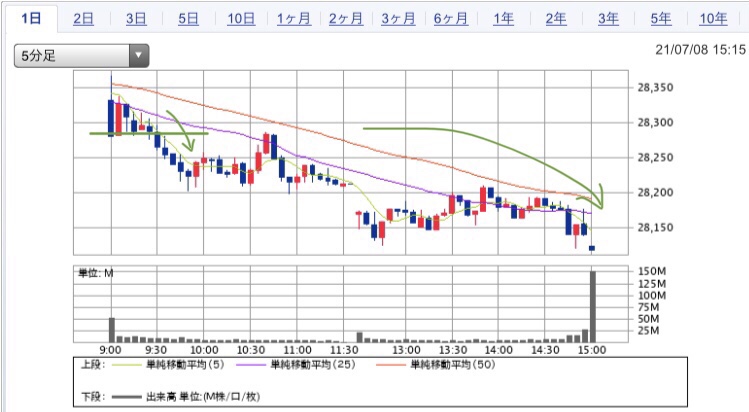Click the 15:00 time axis label
The image size is (749, 412).
click(592, 350)
